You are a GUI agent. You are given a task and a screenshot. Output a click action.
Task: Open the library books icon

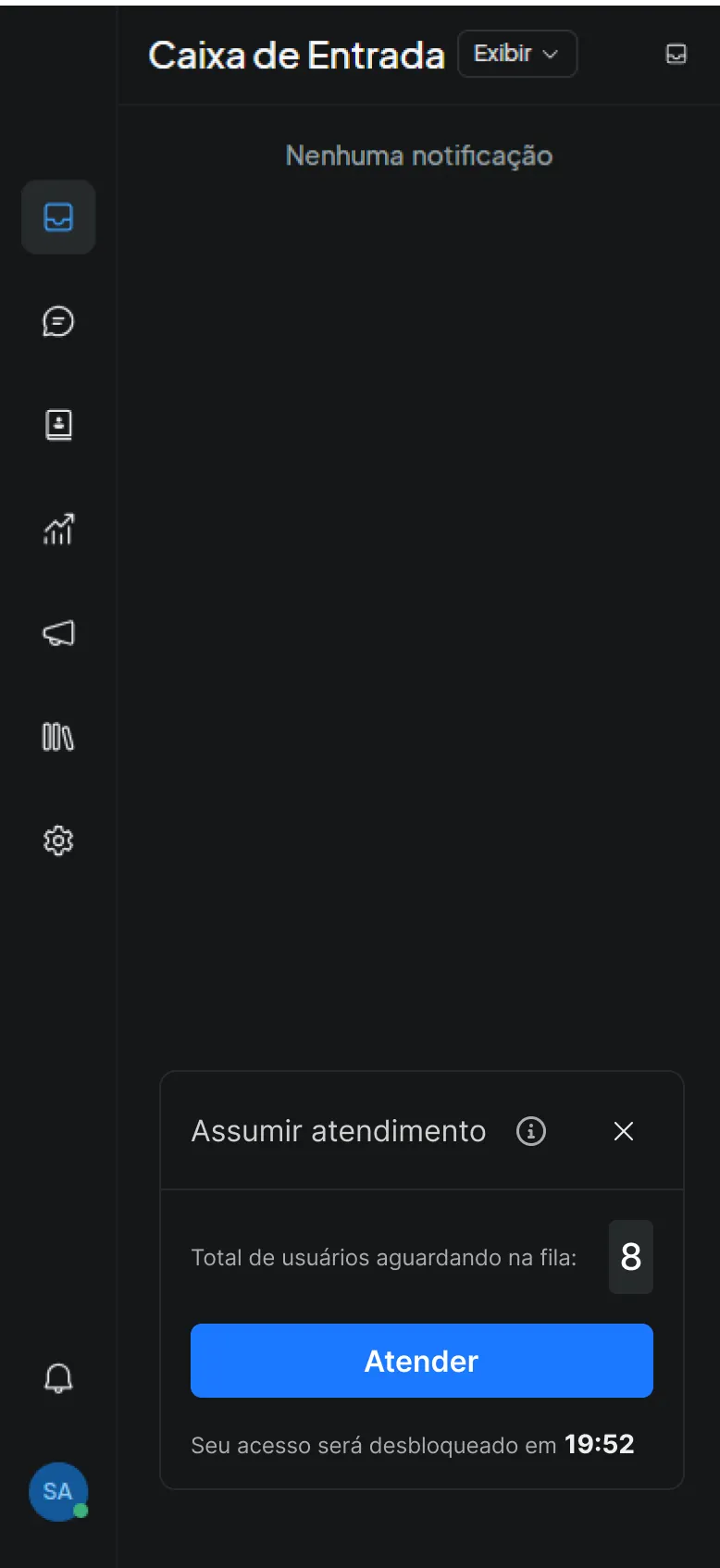coord(58,737)
